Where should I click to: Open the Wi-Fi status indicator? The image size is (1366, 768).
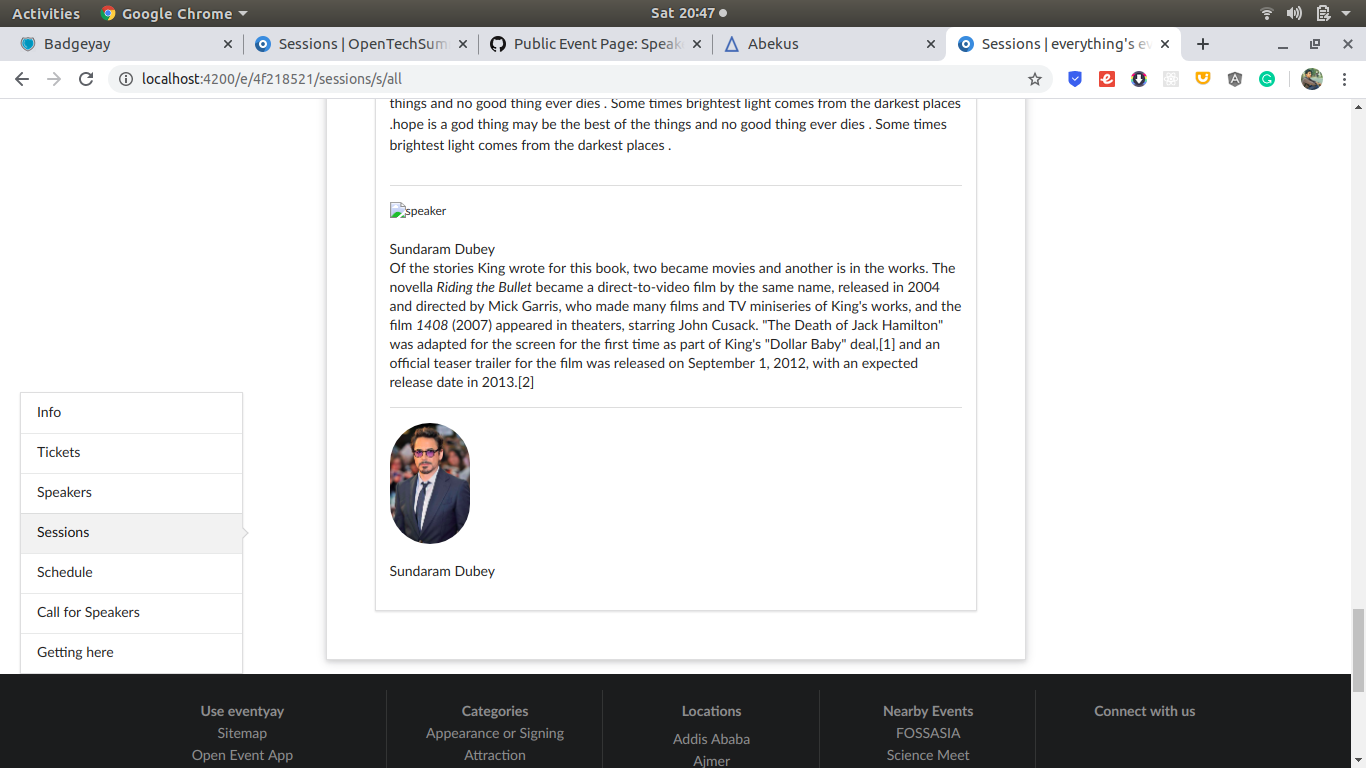click(x=1267, y=13)
